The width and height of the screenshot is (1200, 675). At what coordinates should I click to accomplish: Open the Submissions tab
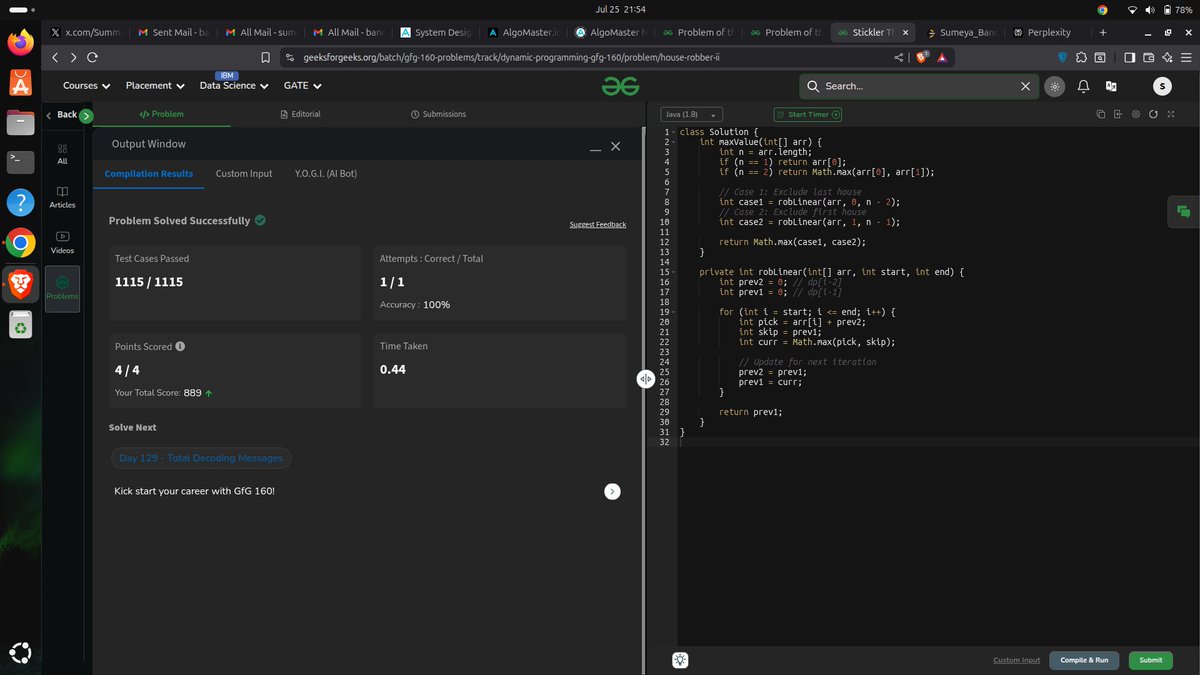click(x=438, y=114)
